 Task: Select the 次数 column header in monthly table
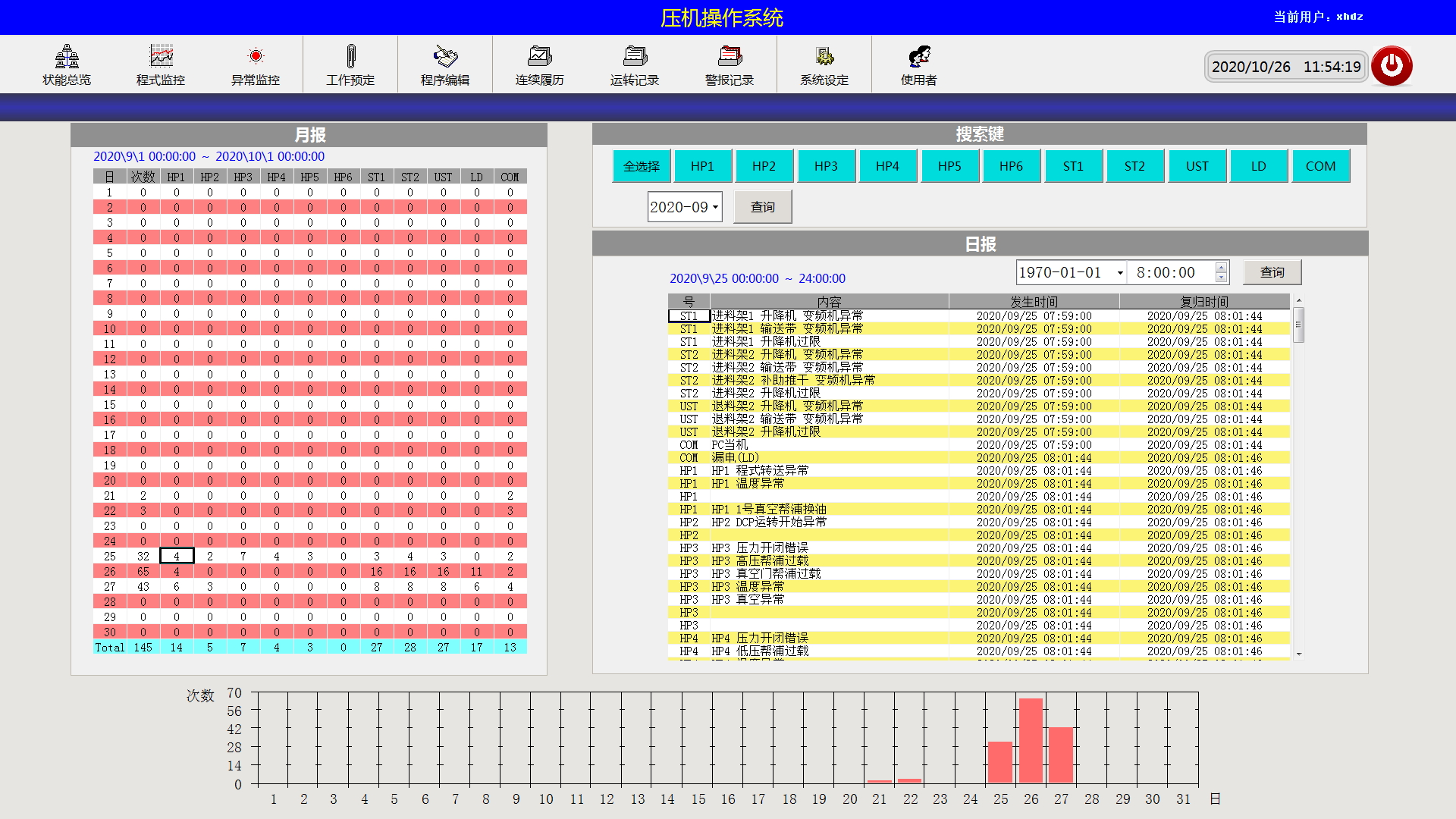(143, 177)
